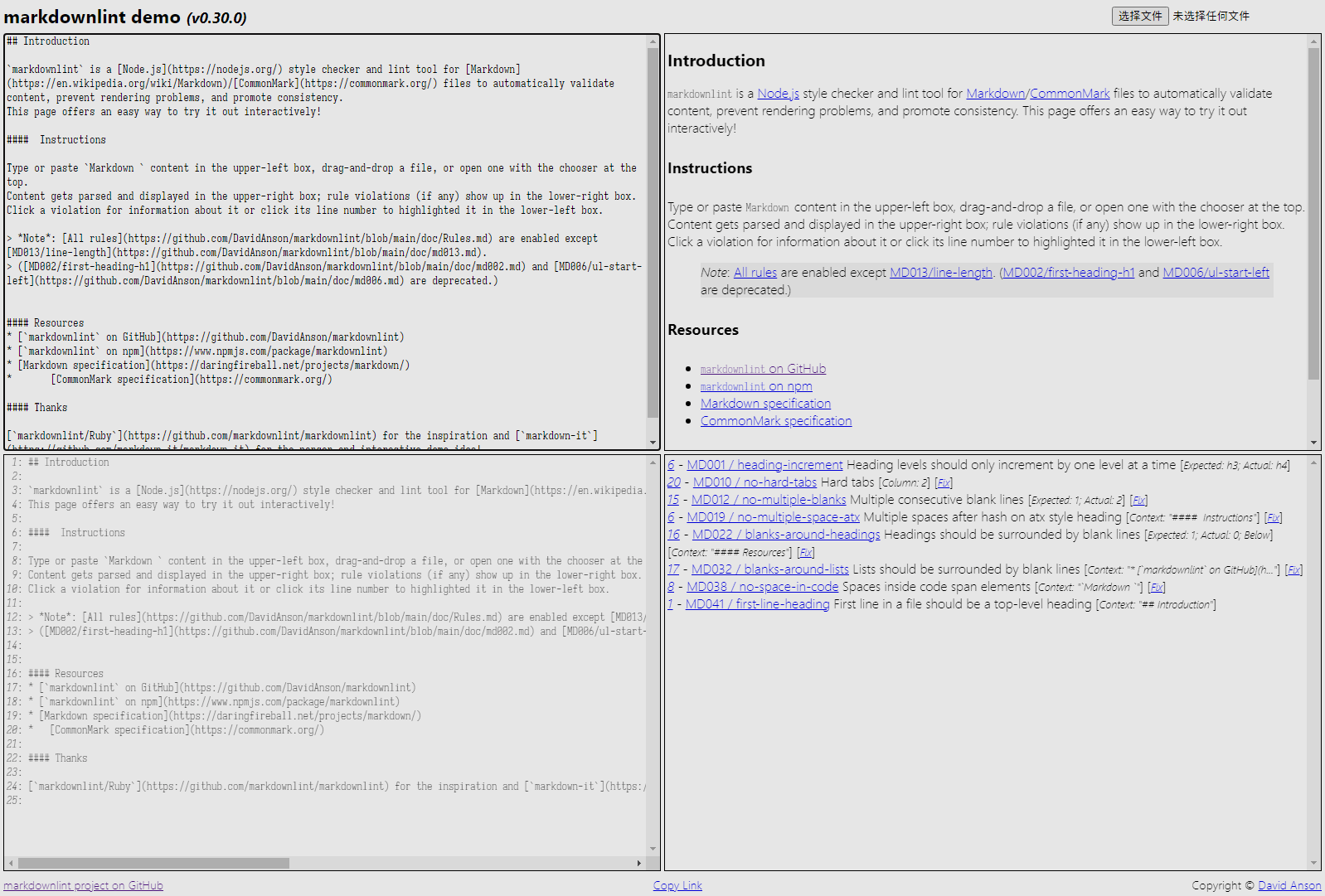The width and height of the screenshot is (1325, 896).
Task: Click the Resources heading in preview
Action: click(x=703, y=330)
